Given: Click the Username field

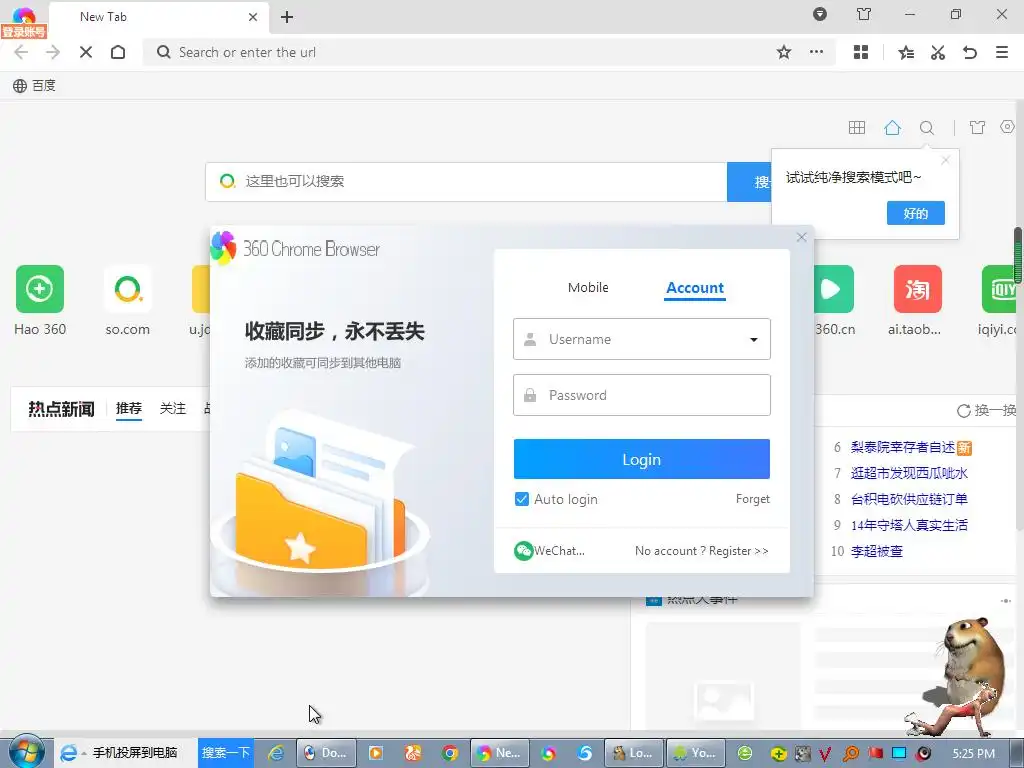Looking at the screenshot, I should pyautogui.click(x=642, y=339).
